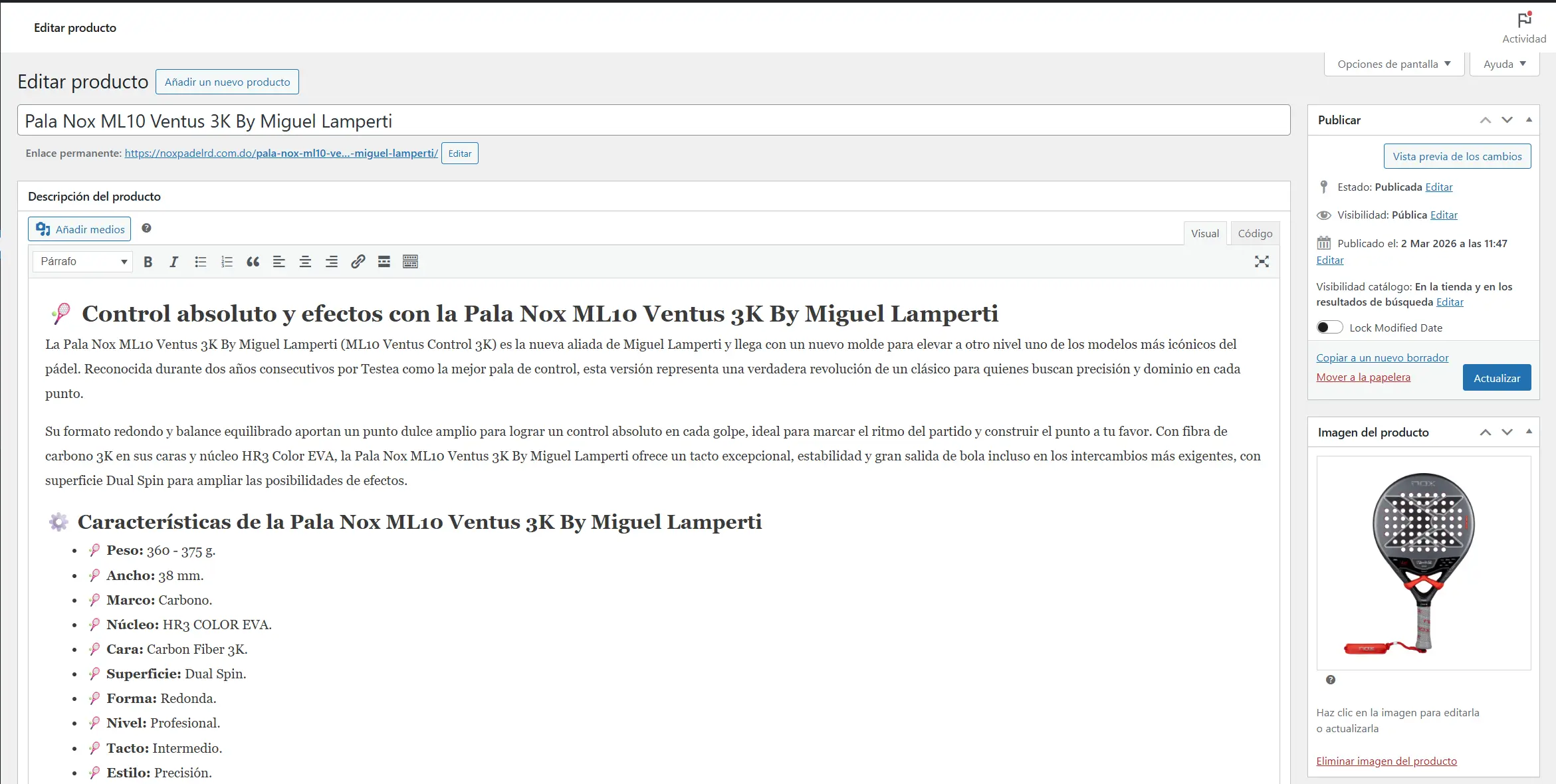The width and height of the screenshot is (1556, 784).
Task: Click the help icon below product image
Action: pos(1330,680)
